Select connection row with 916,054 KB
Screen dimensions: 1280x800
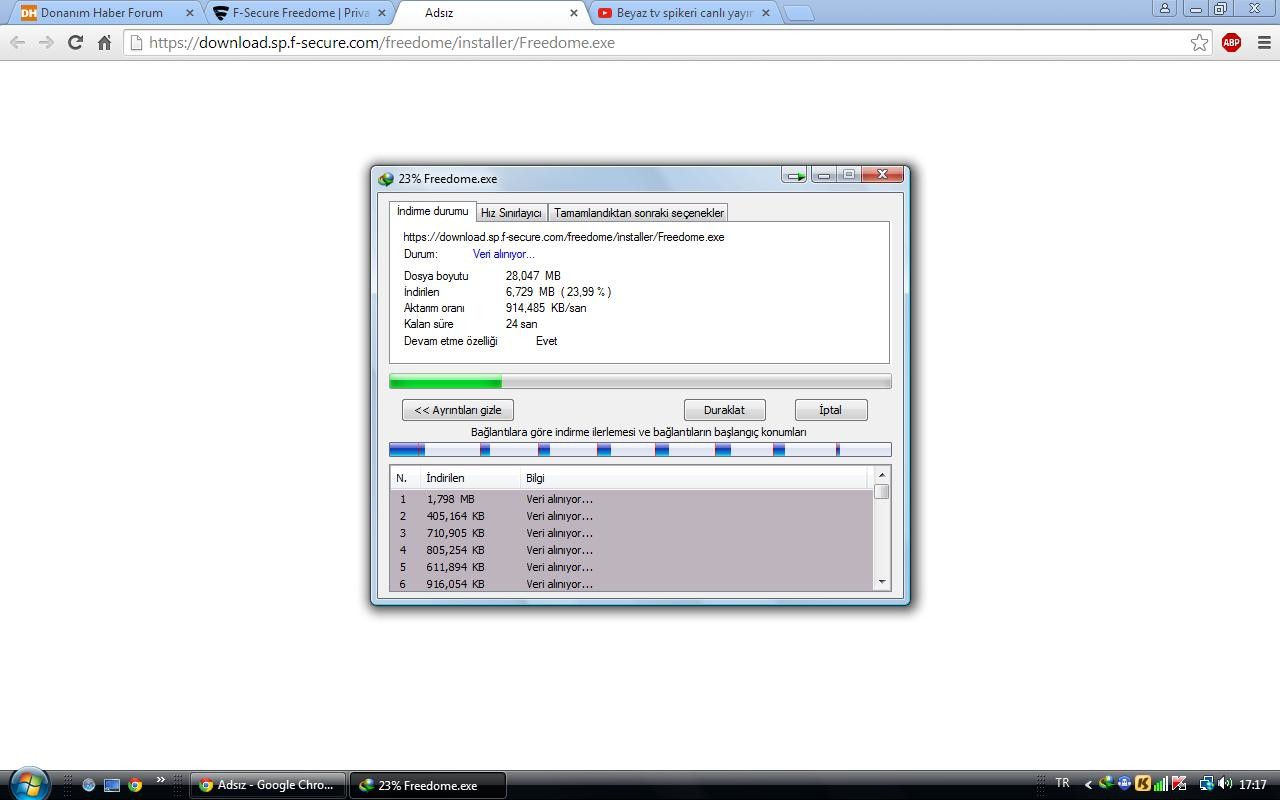tap(632, 583)
